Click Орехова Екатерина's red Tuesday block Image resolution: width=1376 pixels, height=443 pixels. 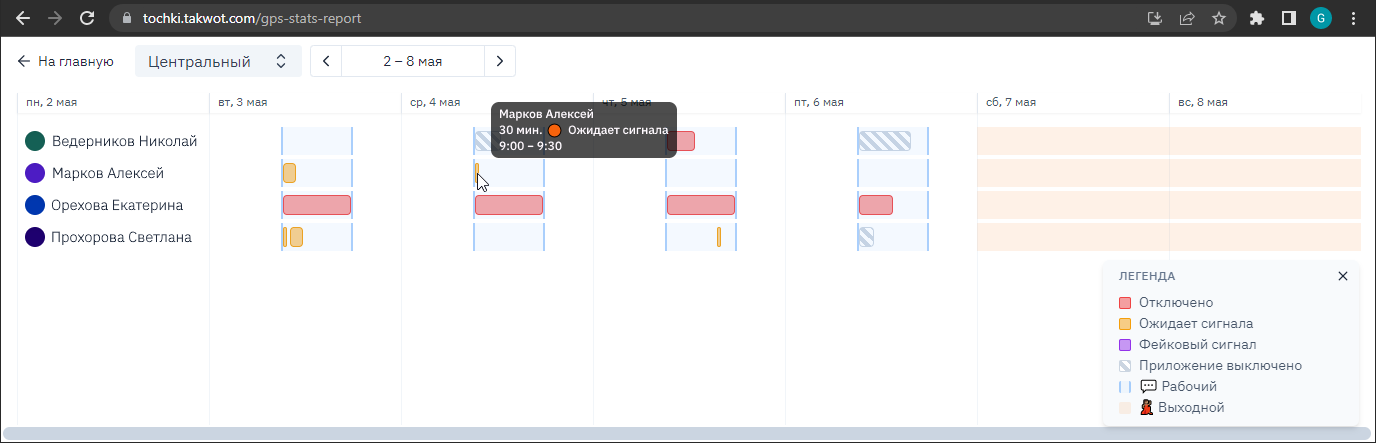pos(316,205)
